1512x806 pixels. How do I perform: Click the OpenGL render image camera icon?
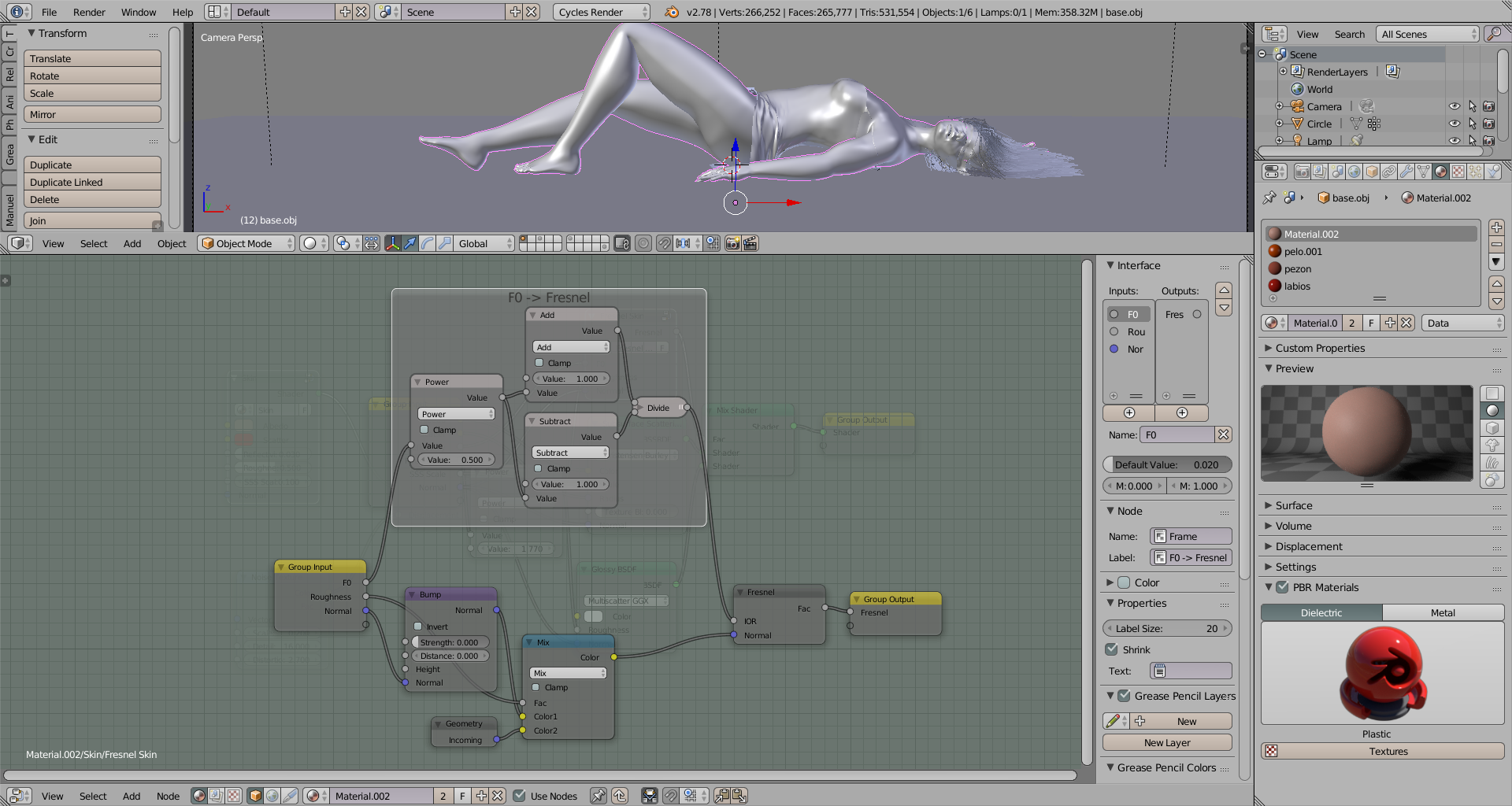[732, 243]
